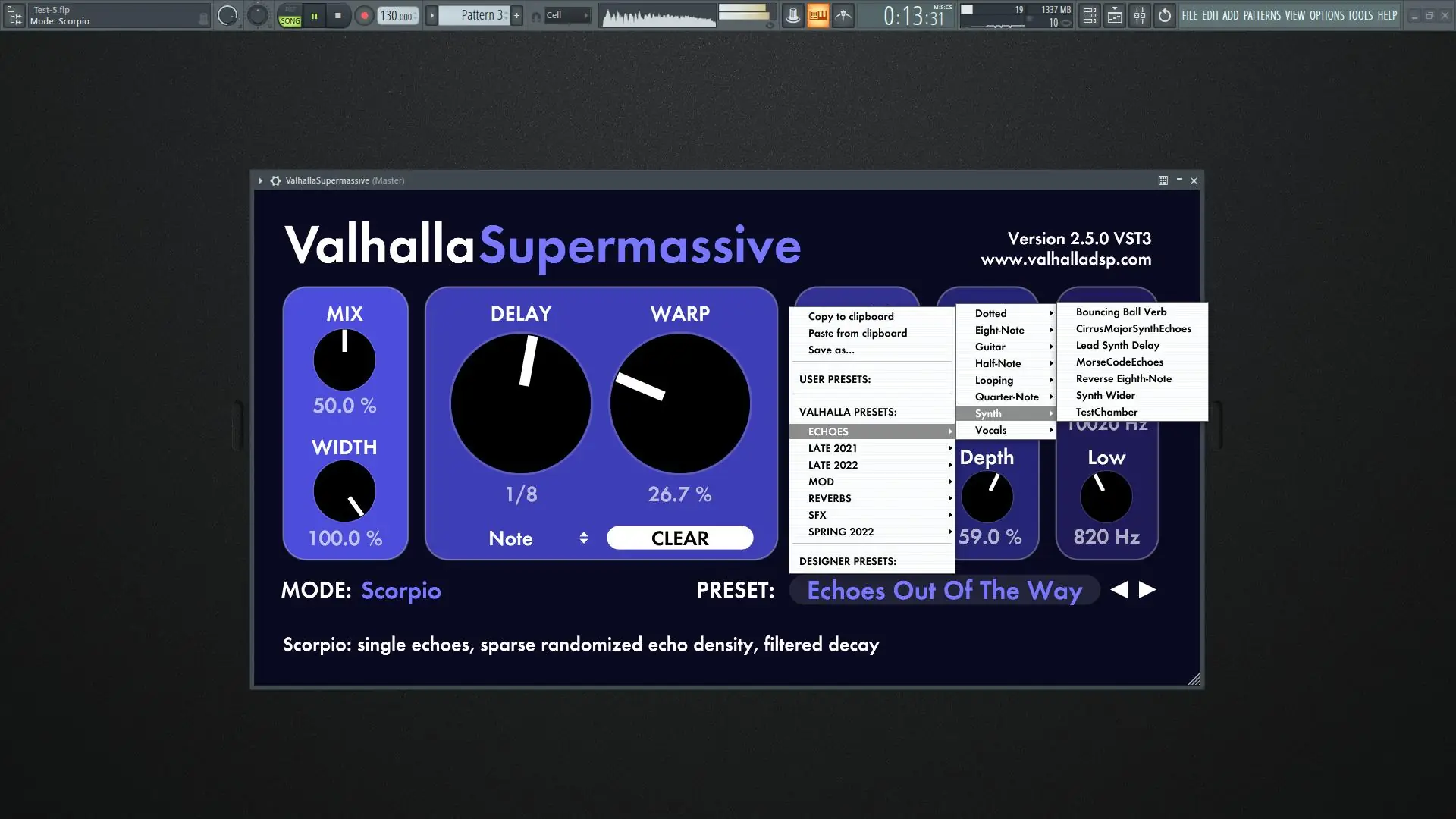Viewport: 1456px width, 819px height.
Task: Click the next preset right arrow
Action: tap(1147, 589)
